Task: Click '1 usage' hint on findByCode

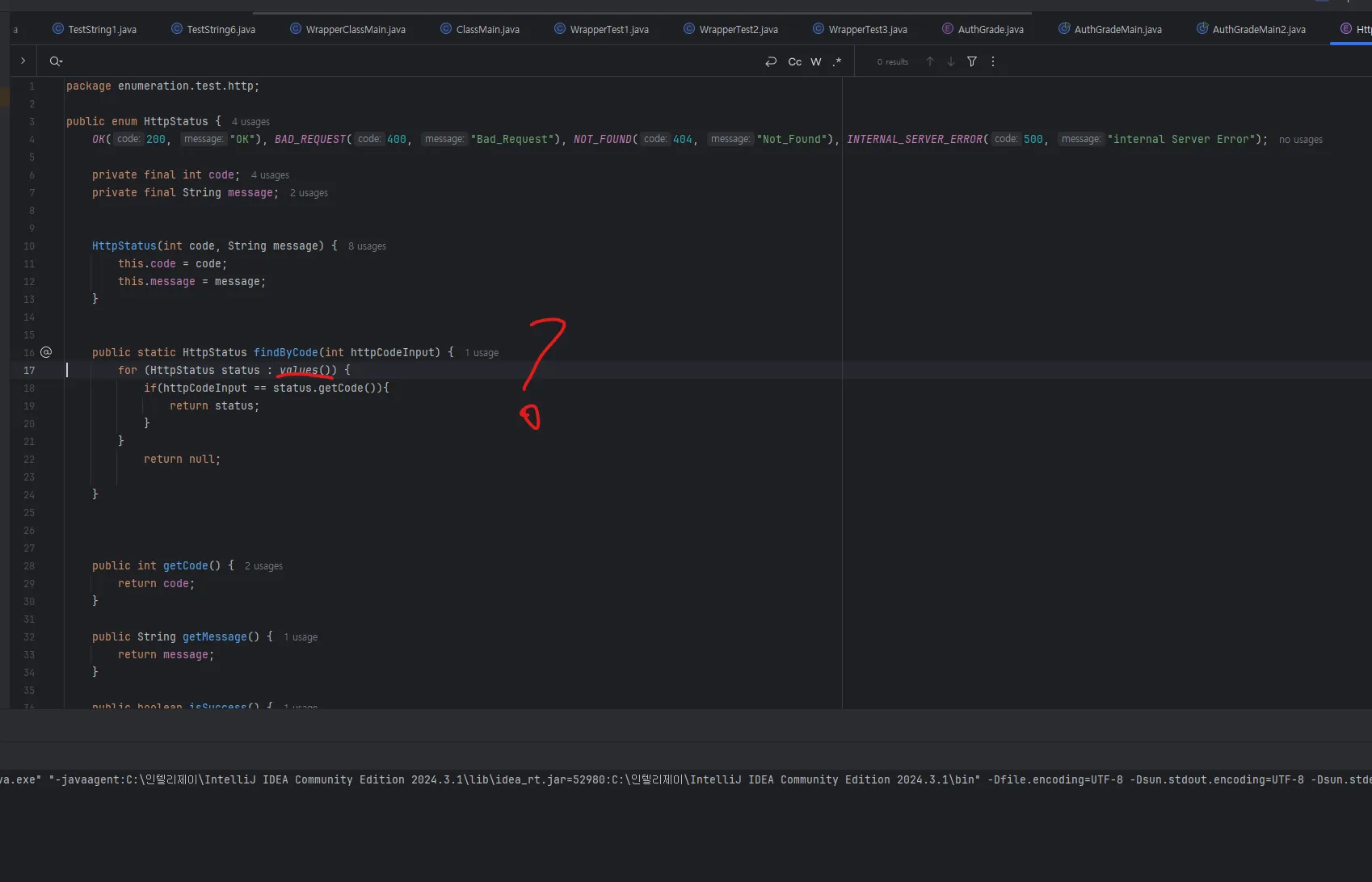Action: 482,353
